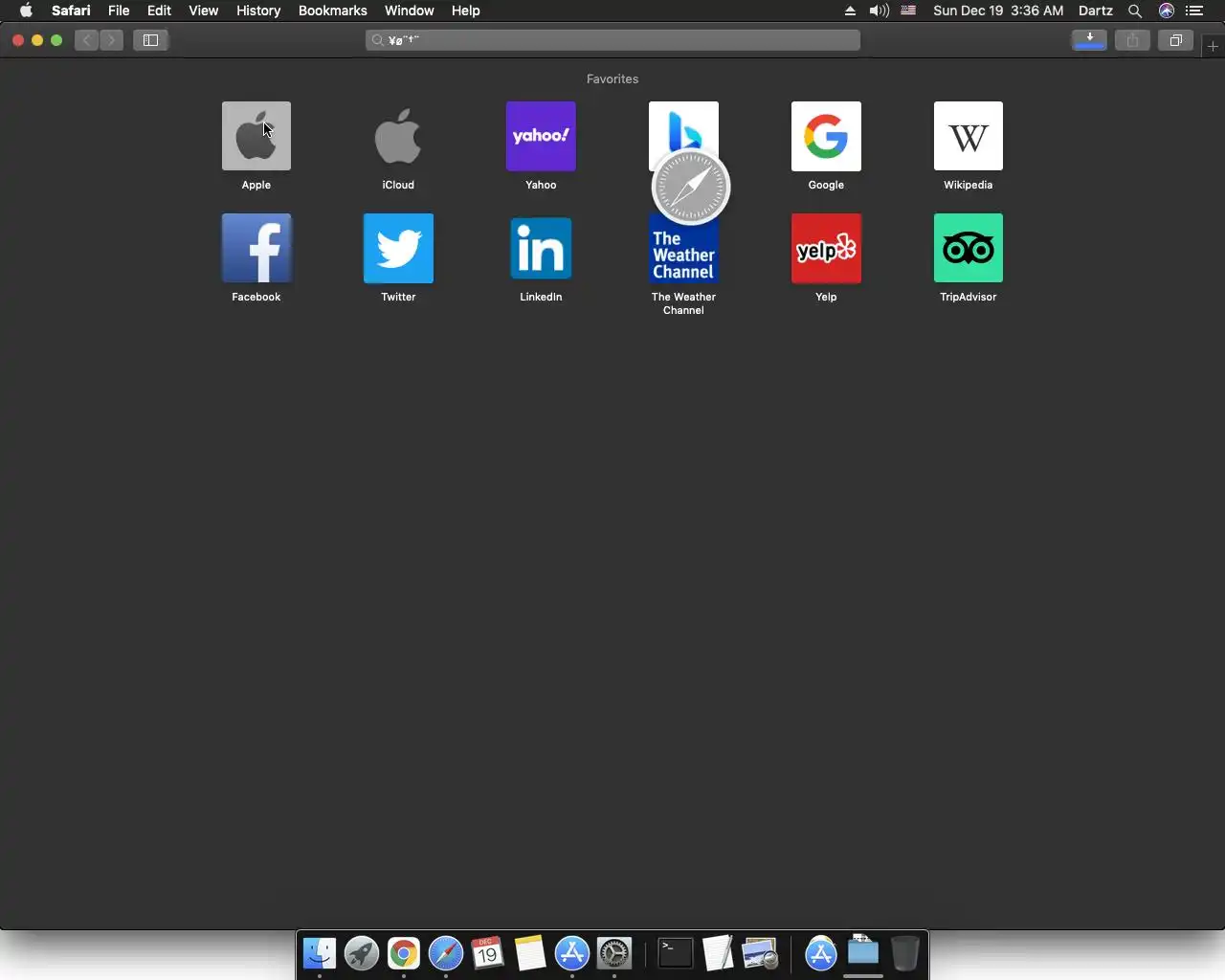Add a new tab with the plus button
This screenshot has width=1225, height=980.
coord(1213,46)
